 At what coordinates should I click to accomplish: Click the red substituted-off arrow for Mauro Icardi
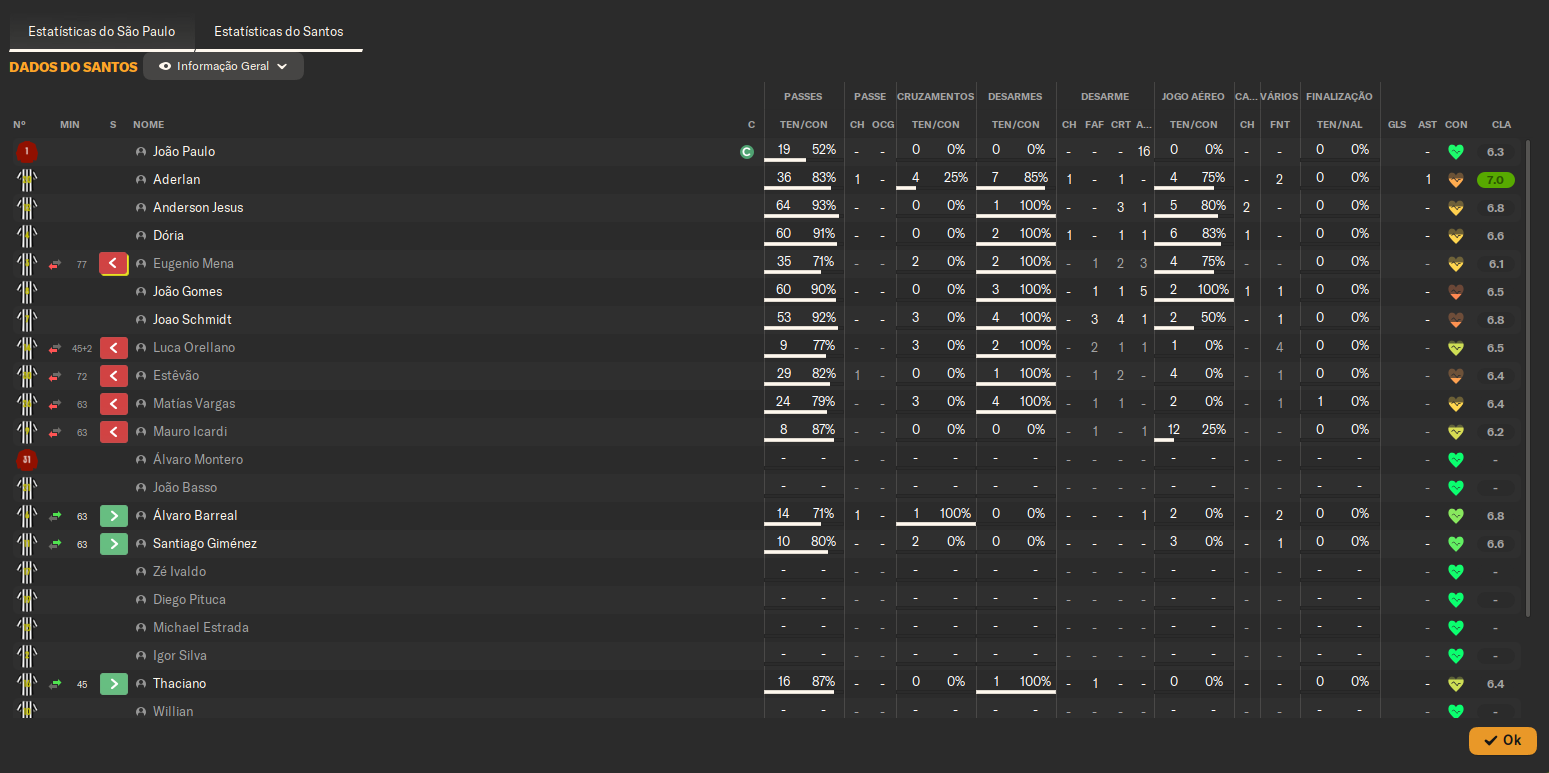[114, 432]
